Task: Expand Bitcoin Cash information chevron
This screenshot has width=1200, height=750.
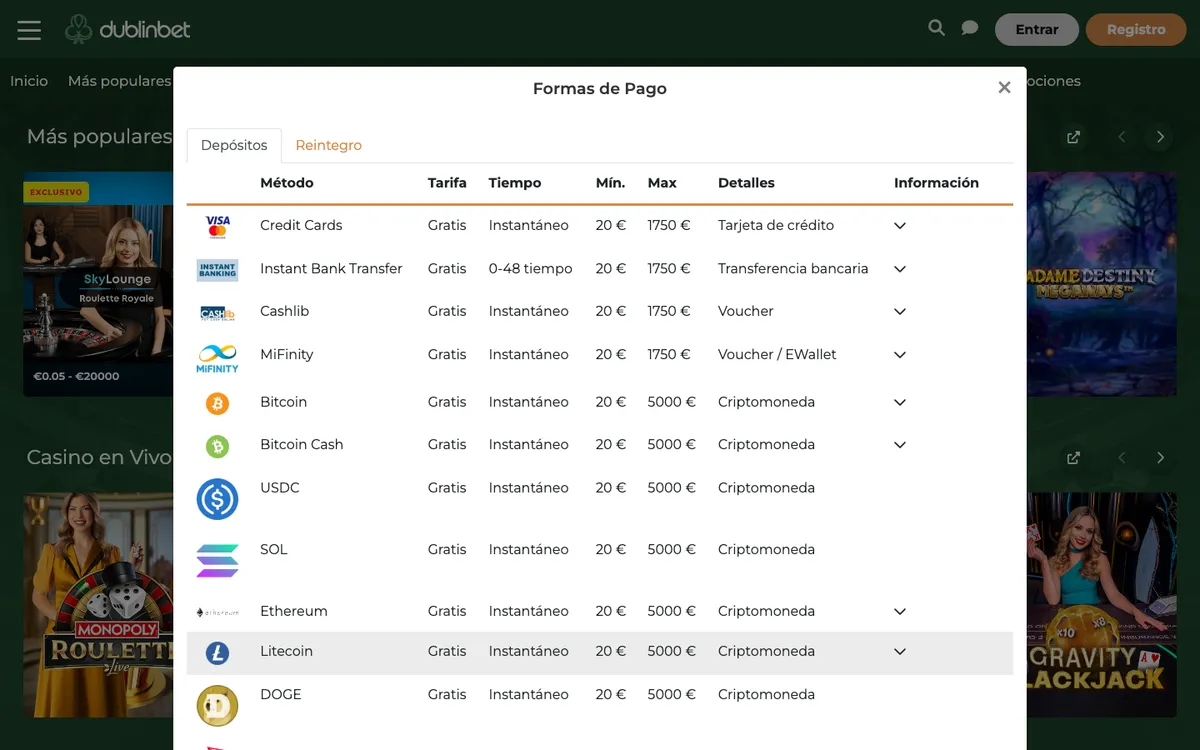Action: (900, 445)
